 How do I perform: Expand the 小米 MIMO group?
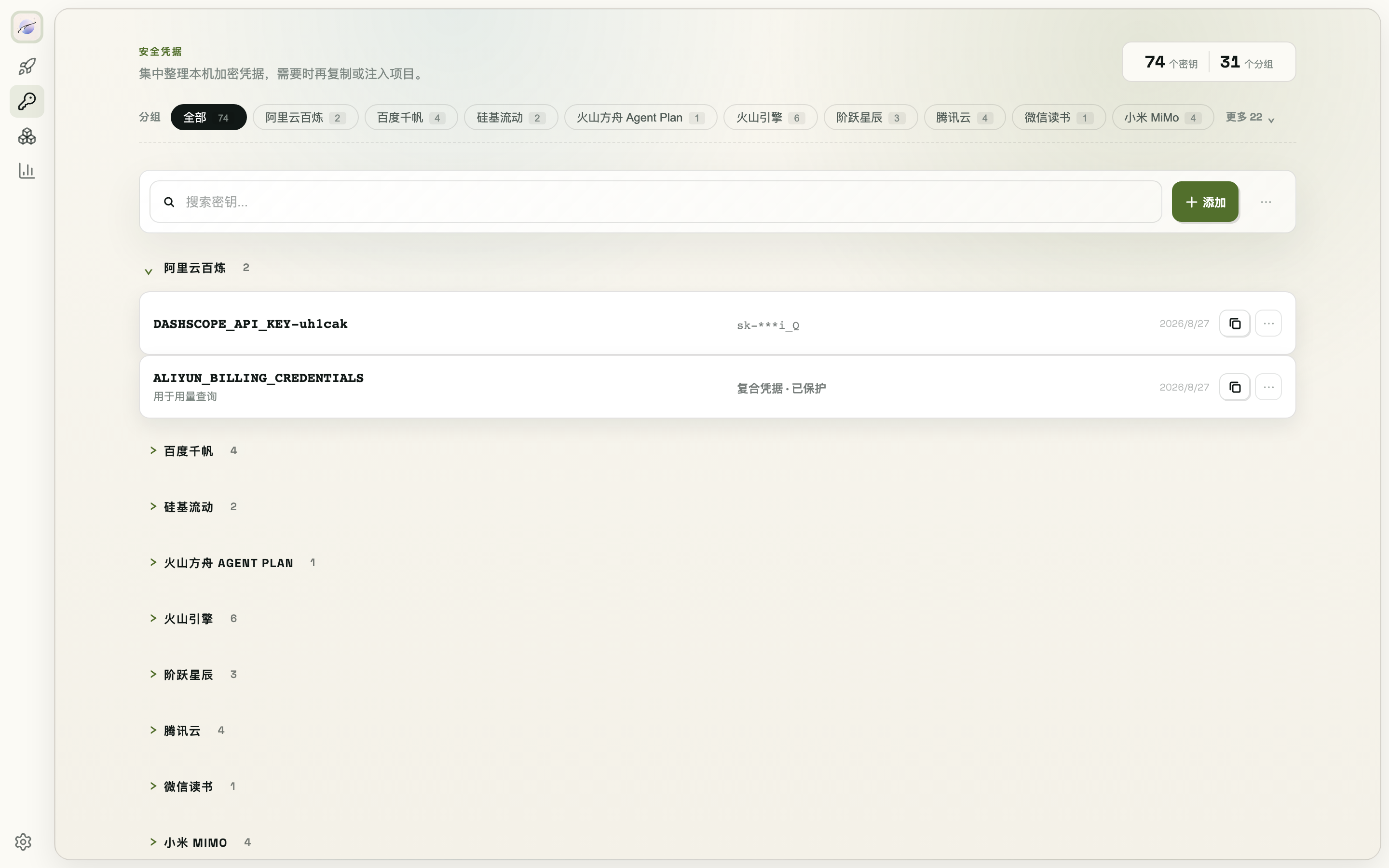coord(153,842)
